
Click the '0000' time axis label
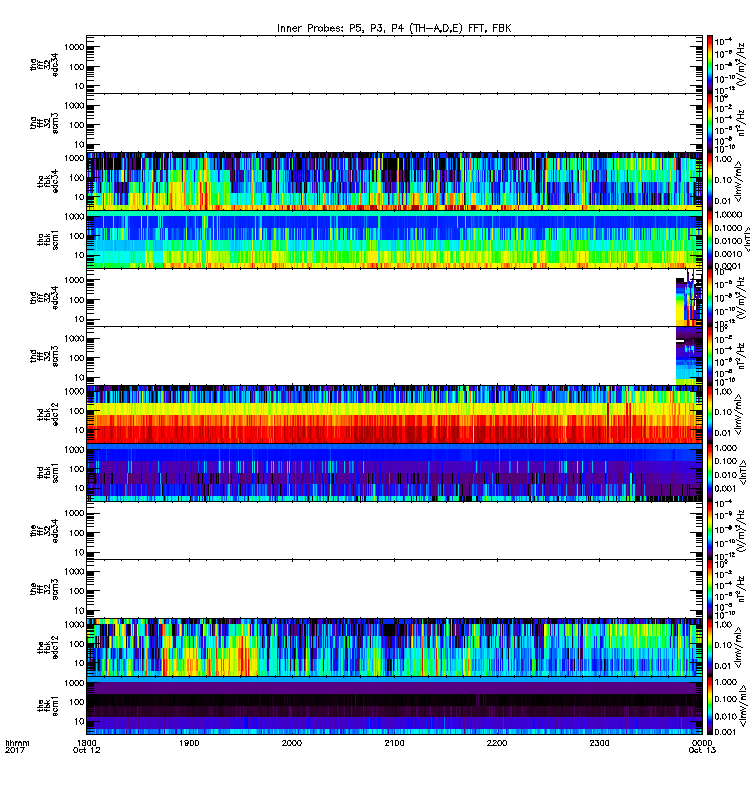[x=702, y=743]
